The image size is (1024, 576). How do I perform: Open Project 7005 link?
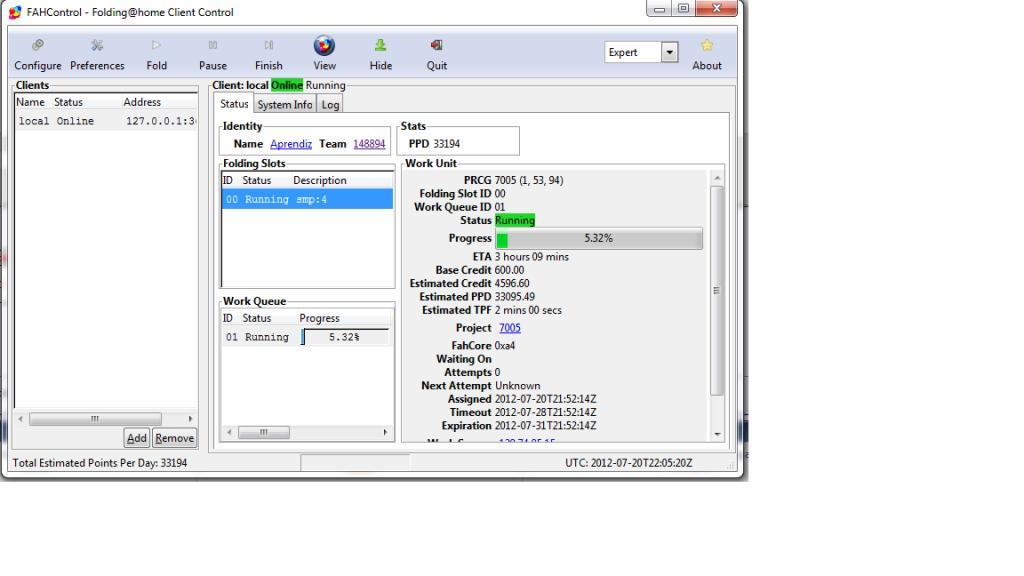click(509, 328)
